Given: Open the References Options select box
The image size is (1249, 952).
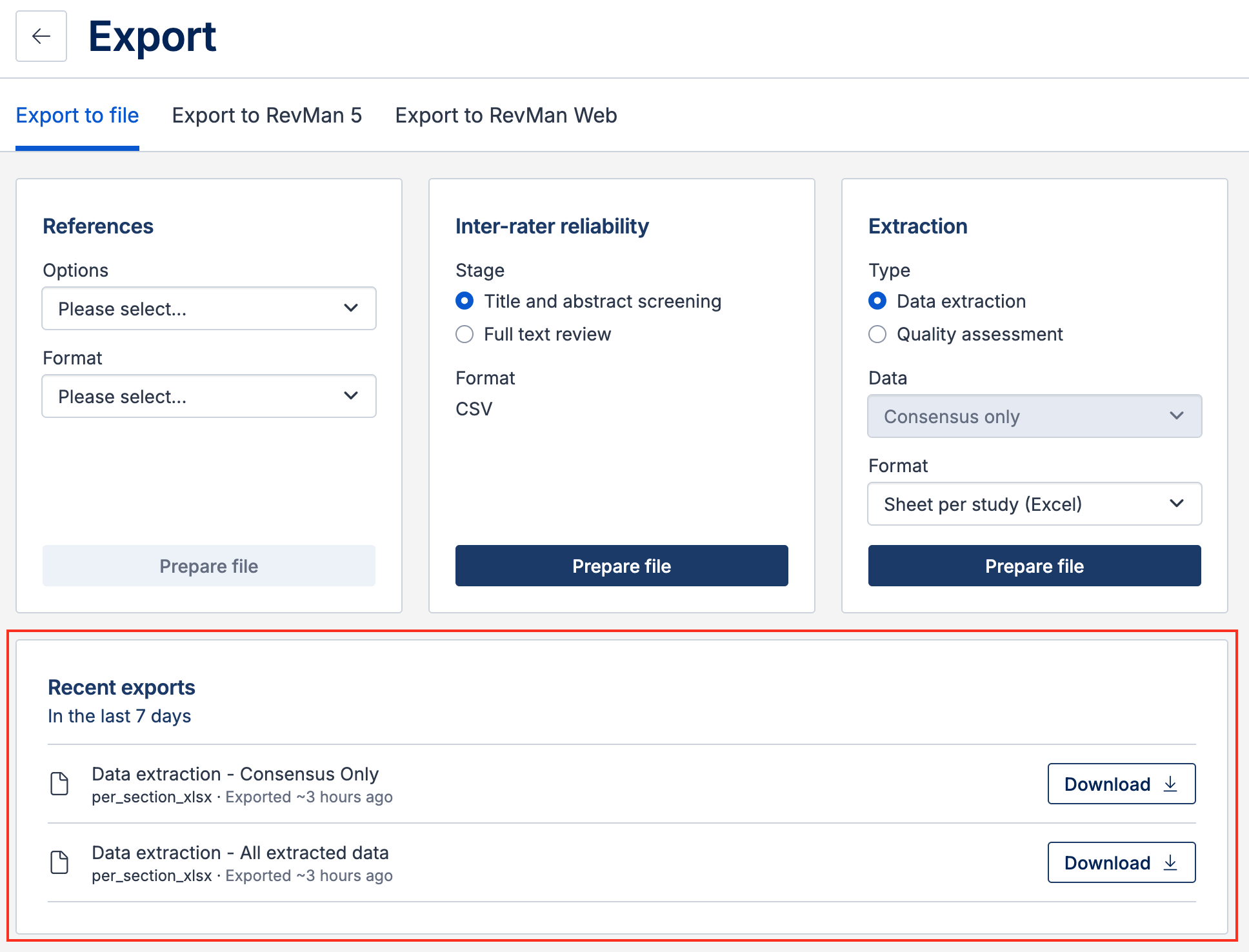Looking at the screenshot, I should tap(208, 308).
